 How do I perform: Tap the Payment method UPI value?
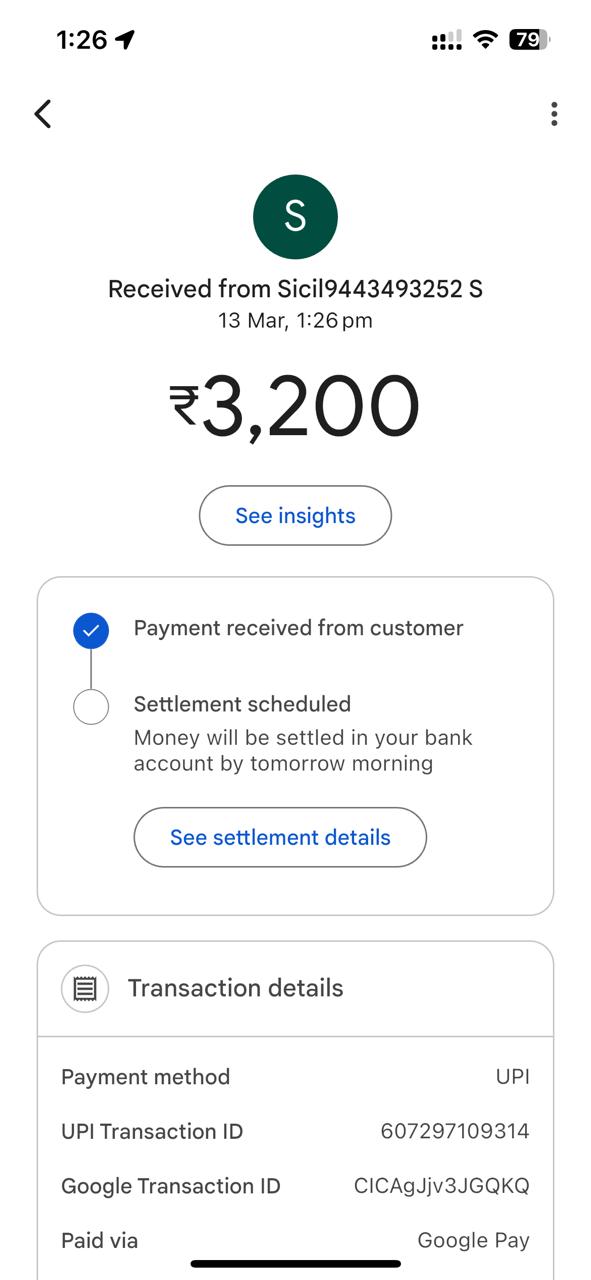pyautogui.click(x=513, y=1077)
